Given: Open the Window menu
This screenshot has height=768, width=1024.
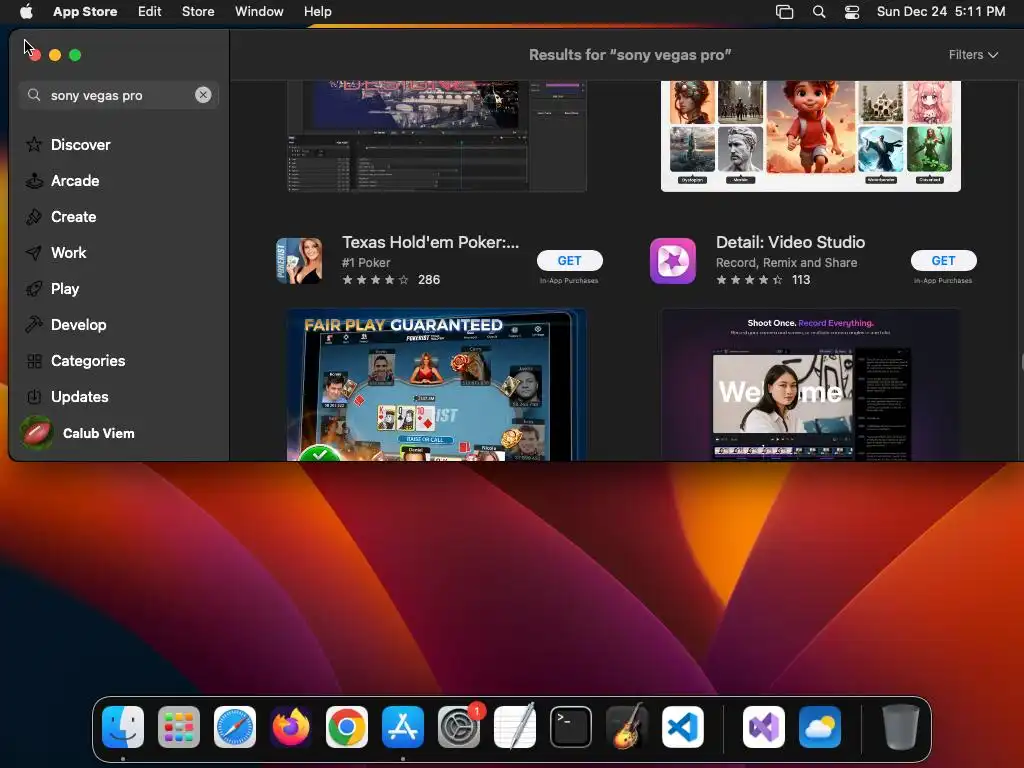Looking at the screenshot, I should 259,12.
